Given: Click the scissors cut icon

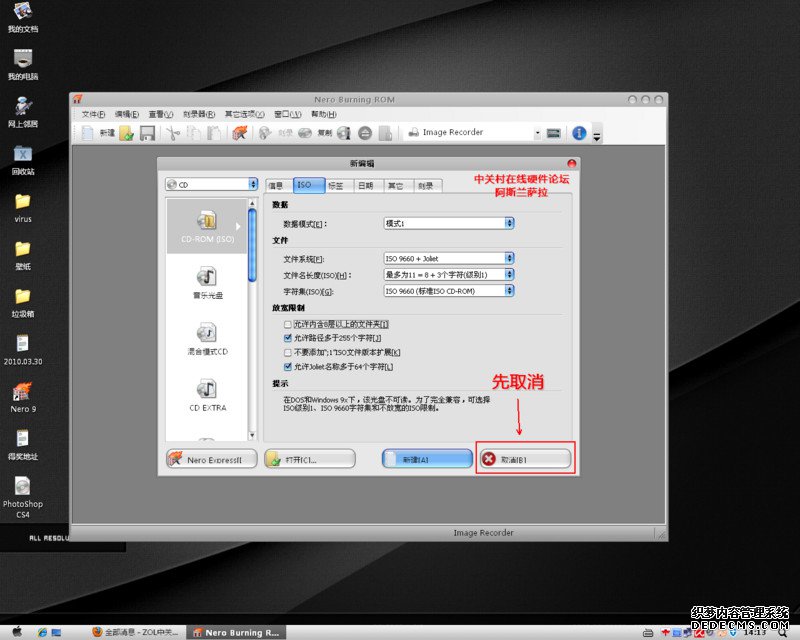Looking at the screenshot, I should pyautogui.click(x=173, y=134).
